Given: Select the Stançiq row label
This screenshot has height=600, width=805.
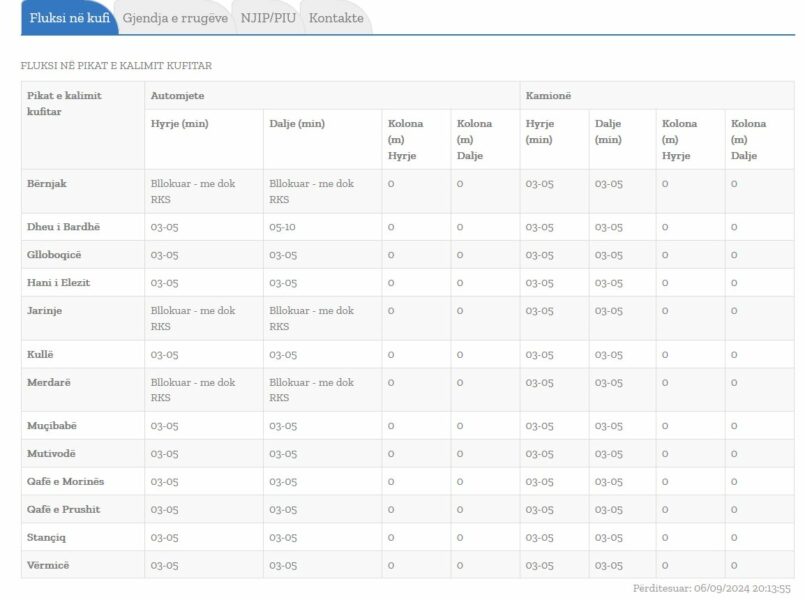Looking at the screenshot, I should [46, 537].
